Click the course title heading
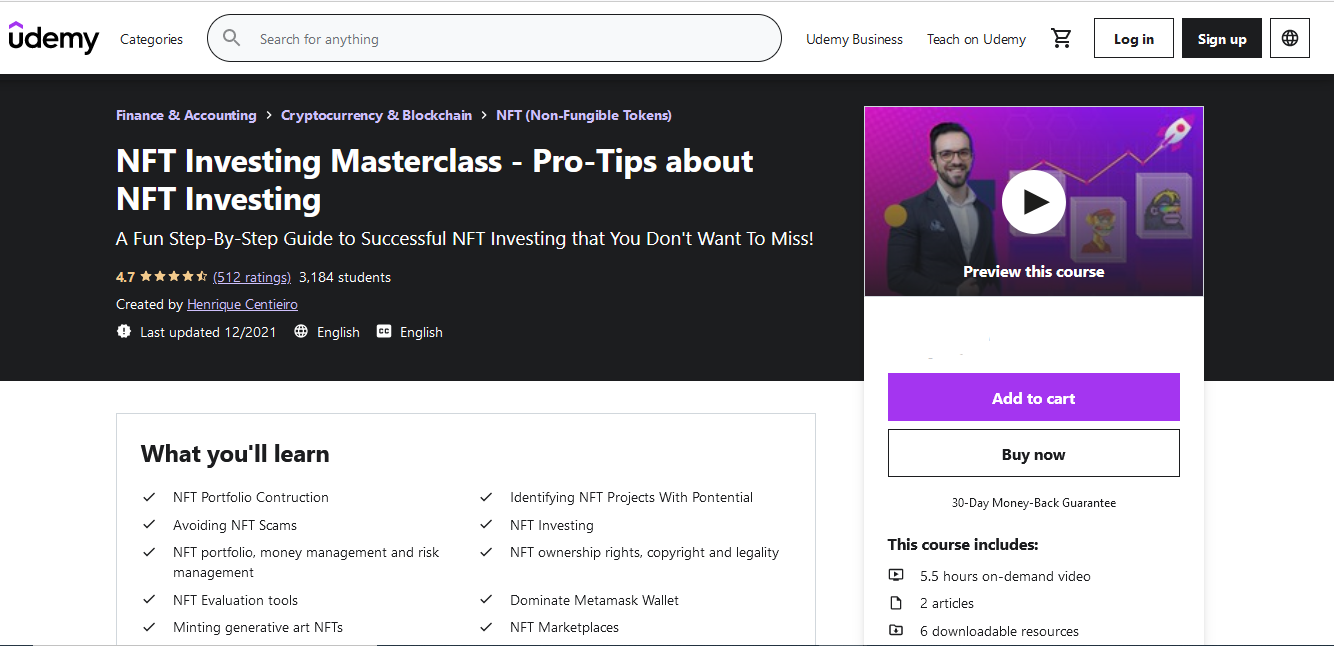The width and height of the screenshot is (1334, 646). point(435,180)
